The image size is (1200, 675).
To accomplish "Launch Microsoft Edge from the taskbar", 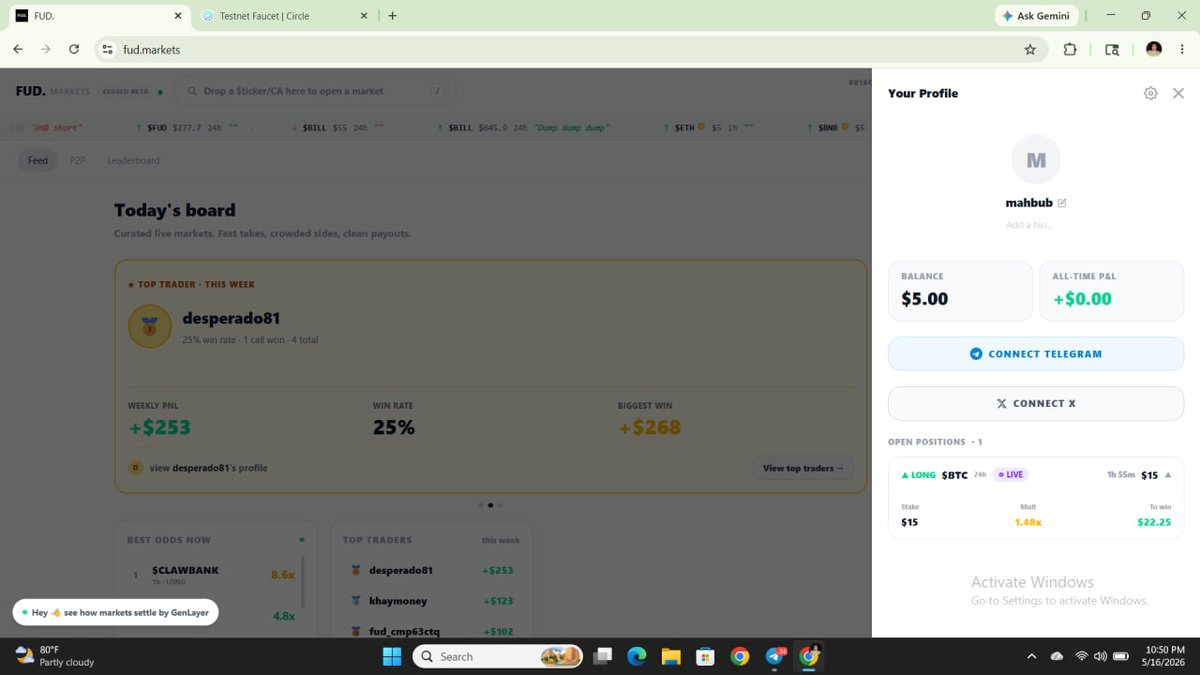I will point(637,657).
